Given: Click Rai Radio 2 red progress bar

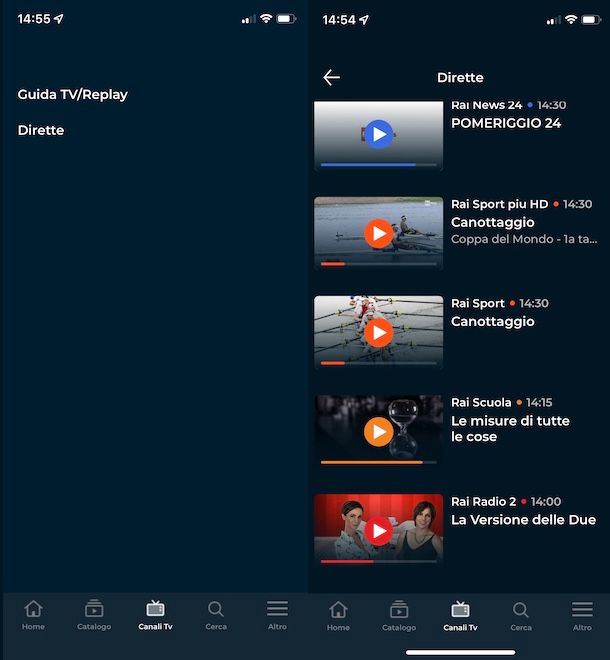Looking at the screenshot, I should (x=378, y=562).
